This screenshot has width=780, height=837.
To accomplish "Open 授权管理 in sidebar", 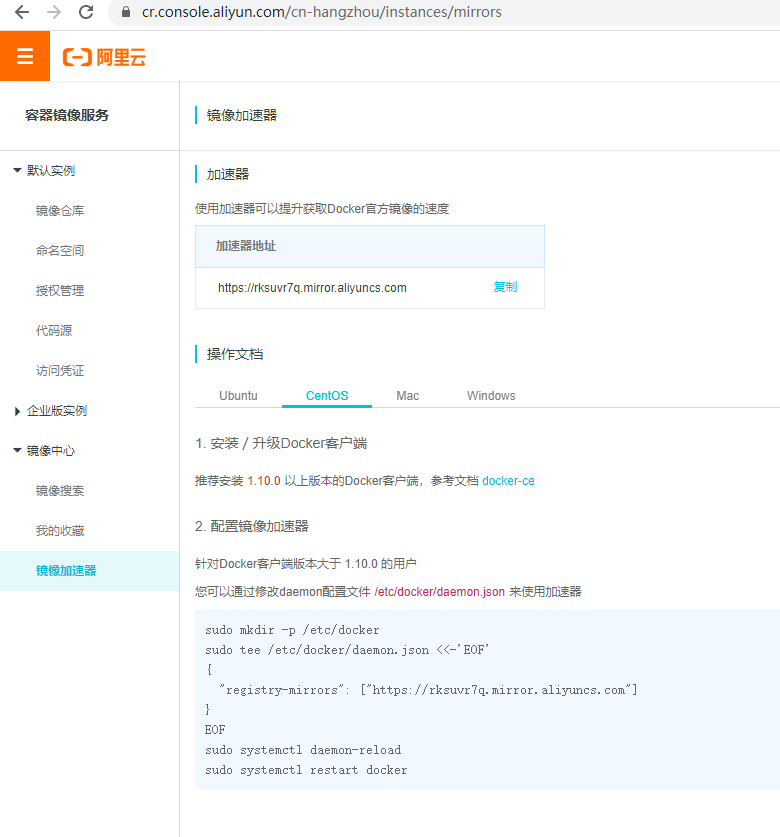I will tap(60, 291).
